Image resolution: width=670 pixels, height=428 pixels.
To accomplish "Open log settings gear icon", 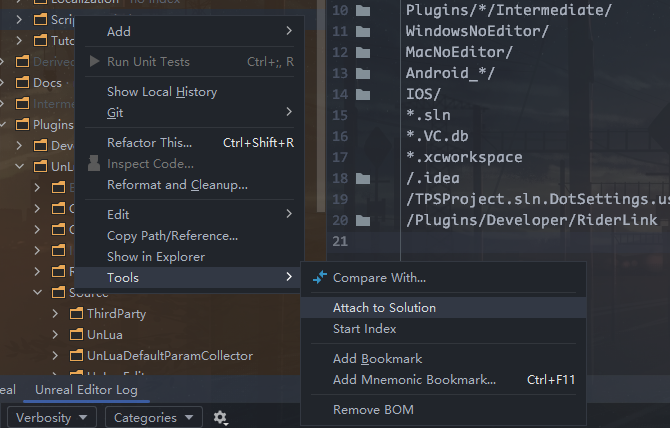I will click(x=220, y=417).
